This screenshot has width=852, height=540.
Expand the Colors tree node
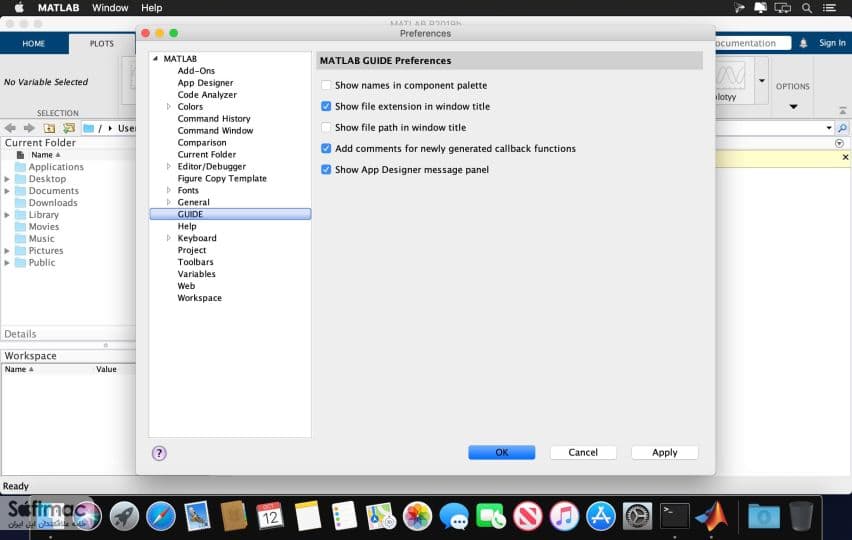click(x=168, y=106)
